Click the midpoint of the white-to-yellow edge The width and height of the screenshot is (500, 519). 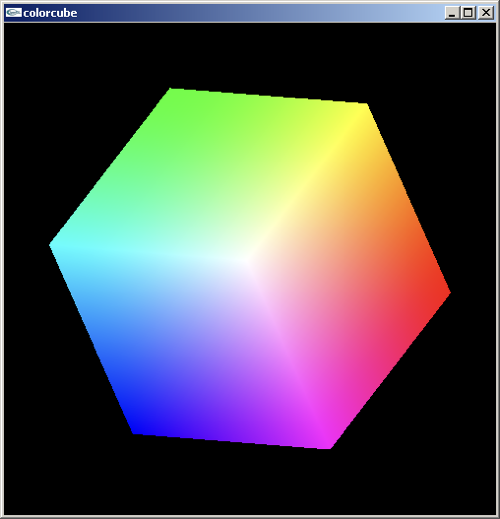click(307, 182)
